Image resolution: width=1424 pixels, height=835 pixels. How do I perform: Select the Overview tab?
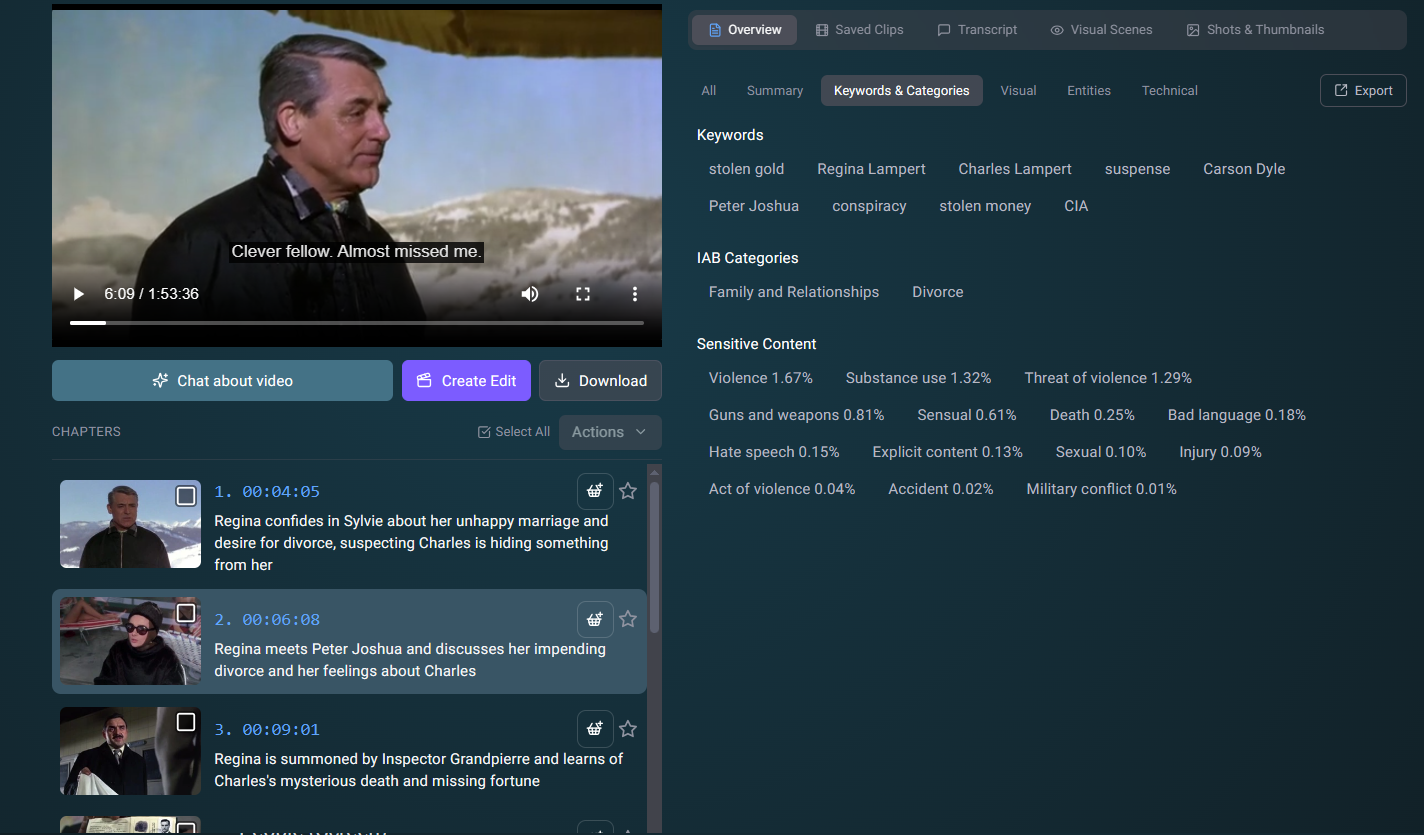(x=745, y=30)
